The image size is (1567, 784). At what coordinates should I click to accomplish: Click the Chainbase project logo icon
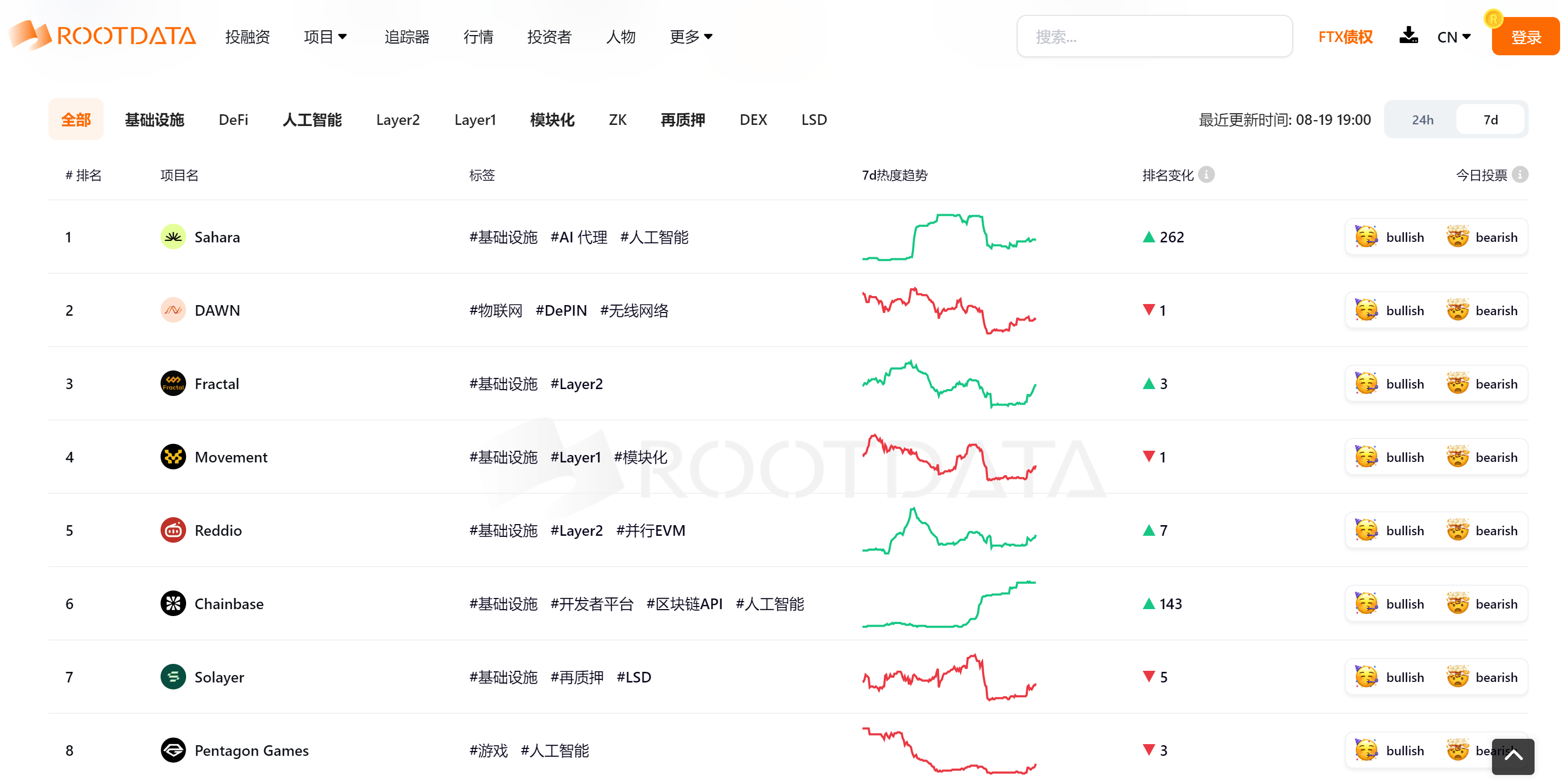tap(173, 603)
